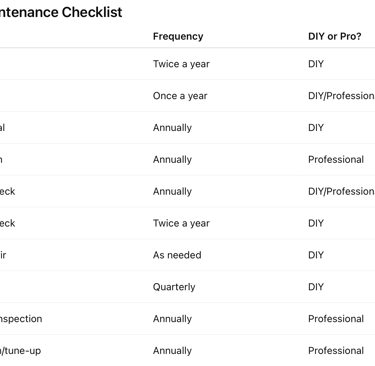Screen dimensions: 375x366
Task: Select Annually in the tune-up row
Action: tap(172, 351)
